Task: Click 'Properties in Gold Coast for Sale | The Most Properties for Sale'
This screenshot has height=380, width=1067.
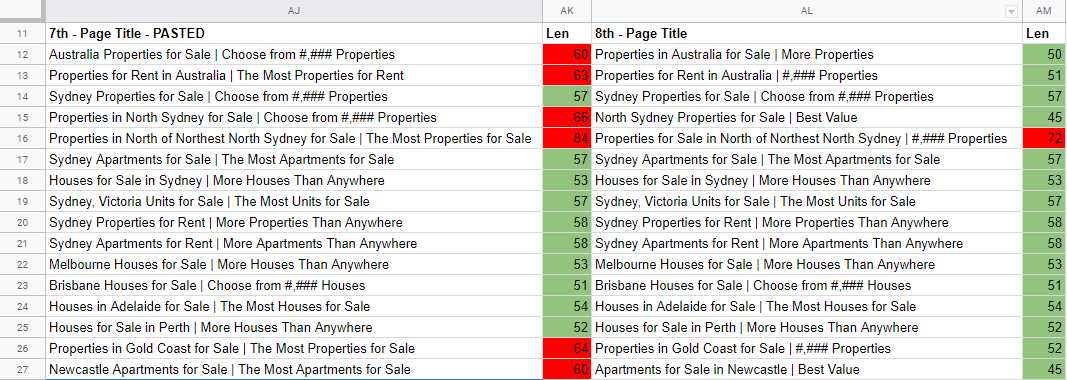Action: click(294, 349)
